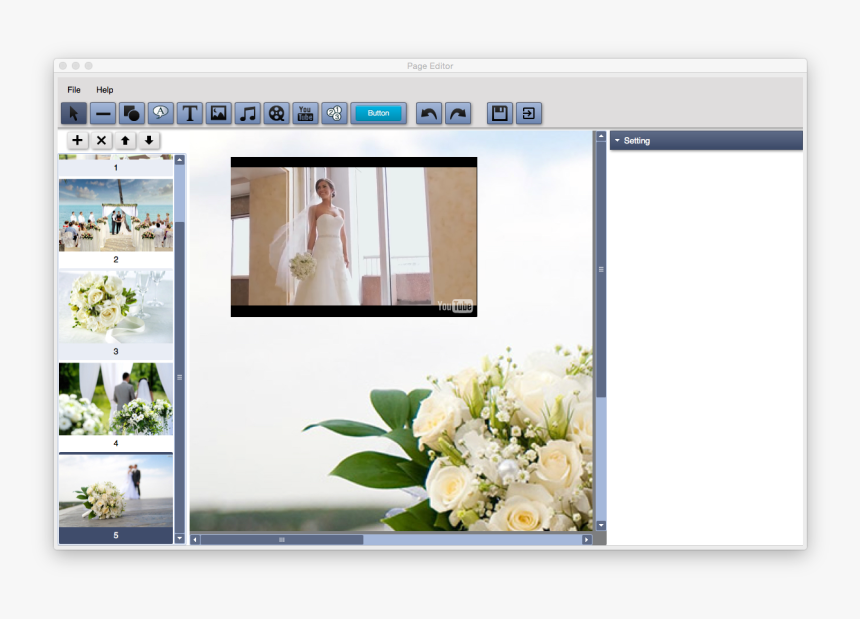This screenshot has height=619, width=860.
Task: Click the page numbering icon
Action: pos(334,113)
